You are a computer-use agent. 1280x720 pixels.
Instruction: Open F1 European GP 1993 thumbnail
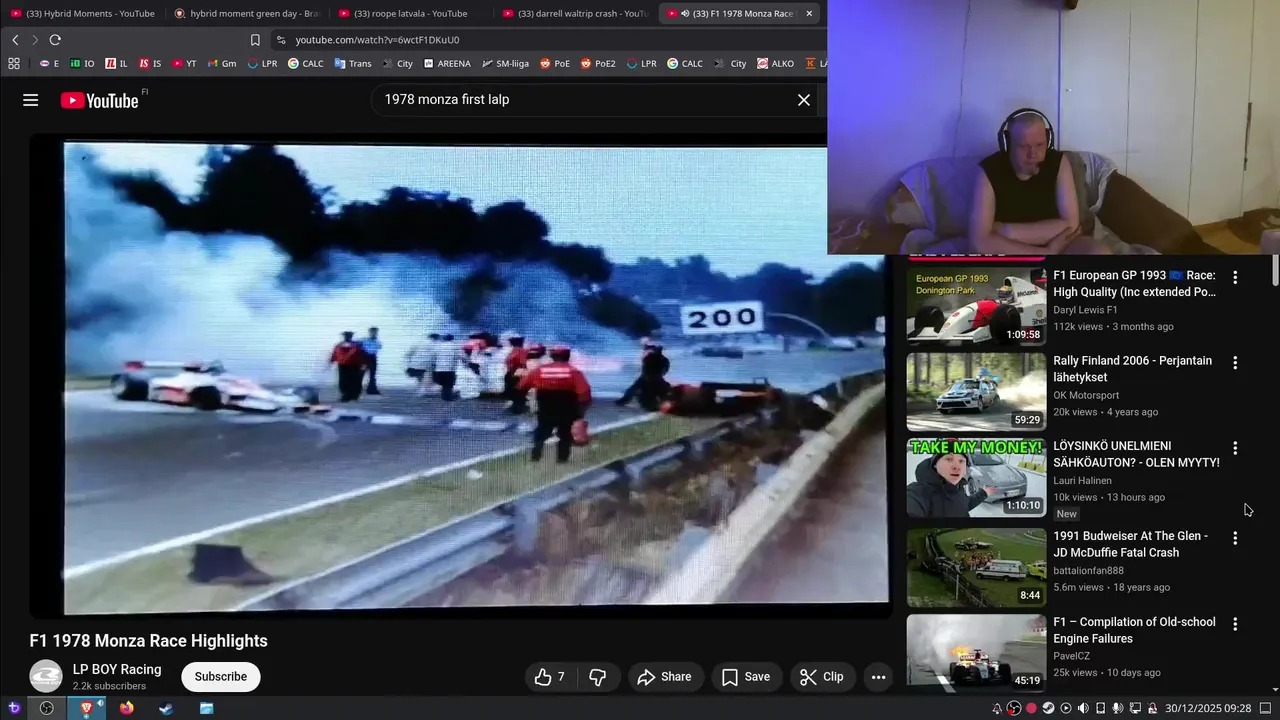click(x=976, y=306)
